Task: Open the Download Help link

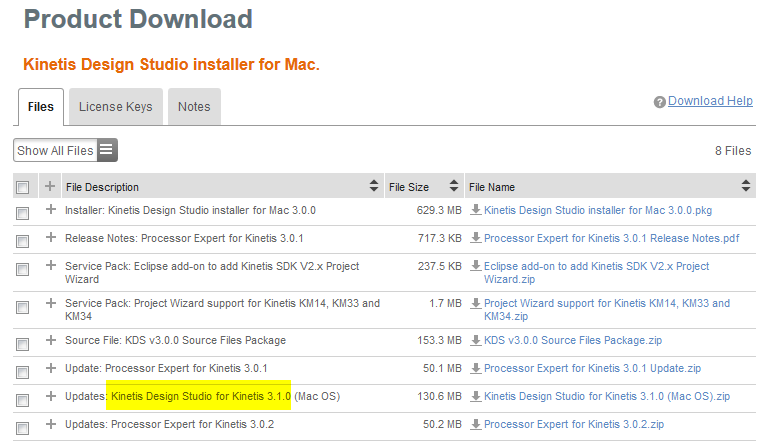Action: point(710,101)
